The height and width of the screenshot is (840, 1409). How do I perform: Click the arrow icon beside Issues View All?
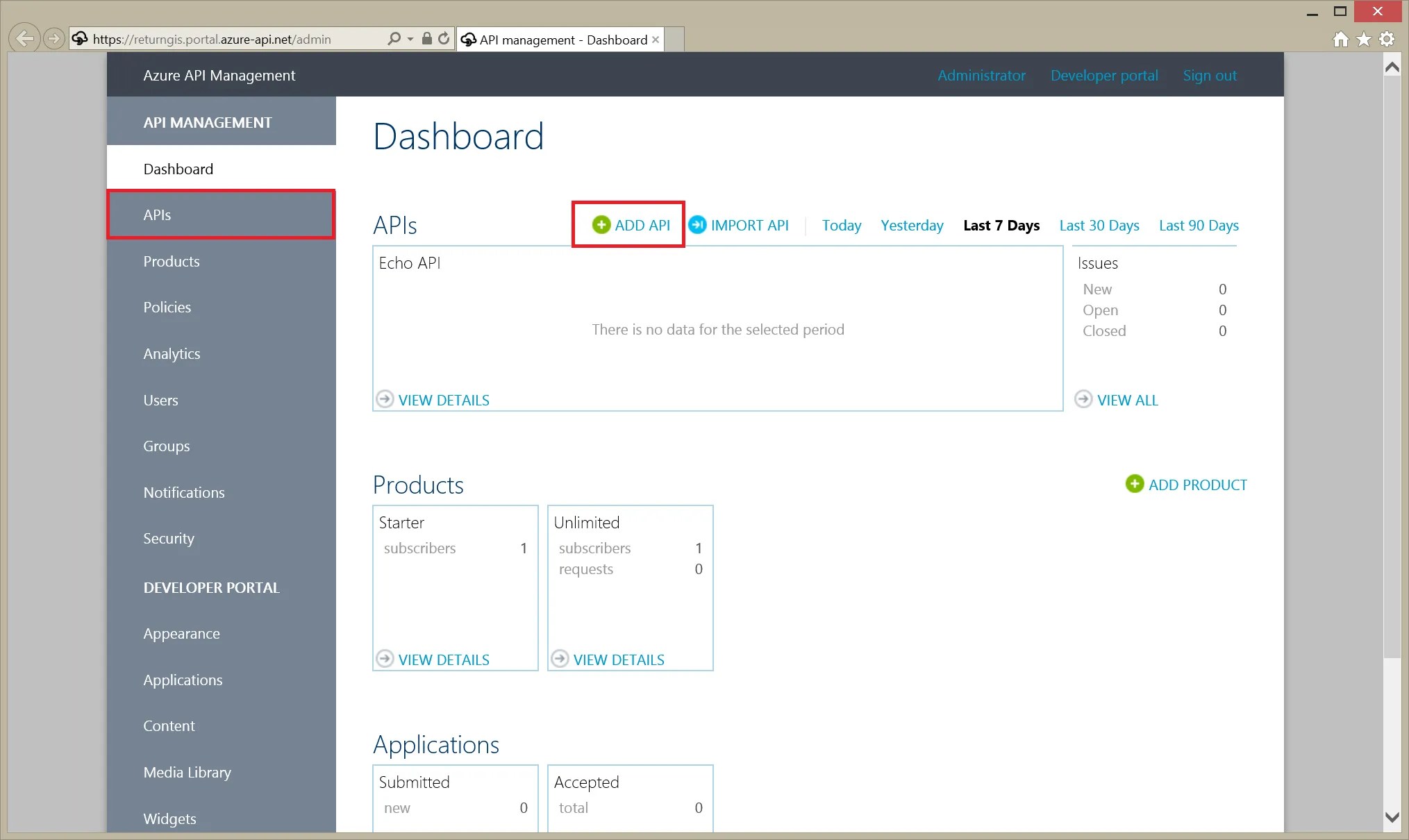pyautogui.click(x=1083, y=399)
